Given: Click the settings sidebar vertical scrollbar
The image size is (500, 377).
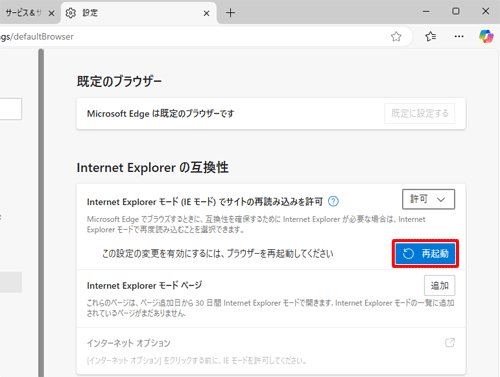Looking at the screenshot, I should tap(41, 213).
